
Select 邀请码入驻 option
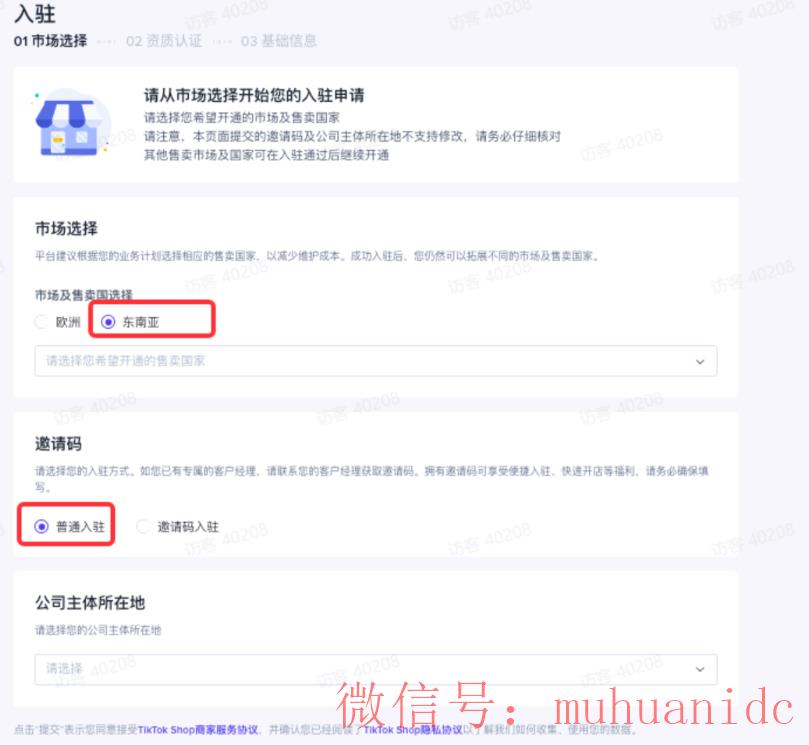tap(144, 524)
